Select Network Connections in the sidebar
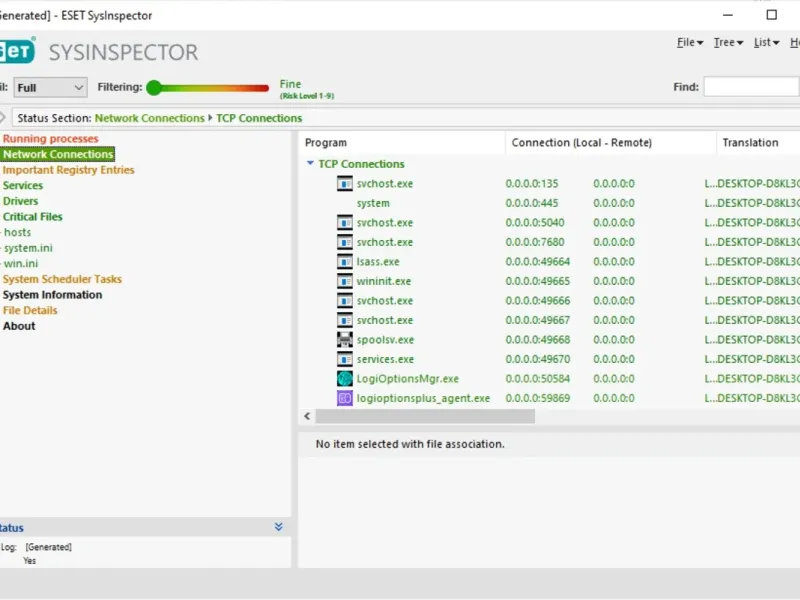 [x=58, y=154]
